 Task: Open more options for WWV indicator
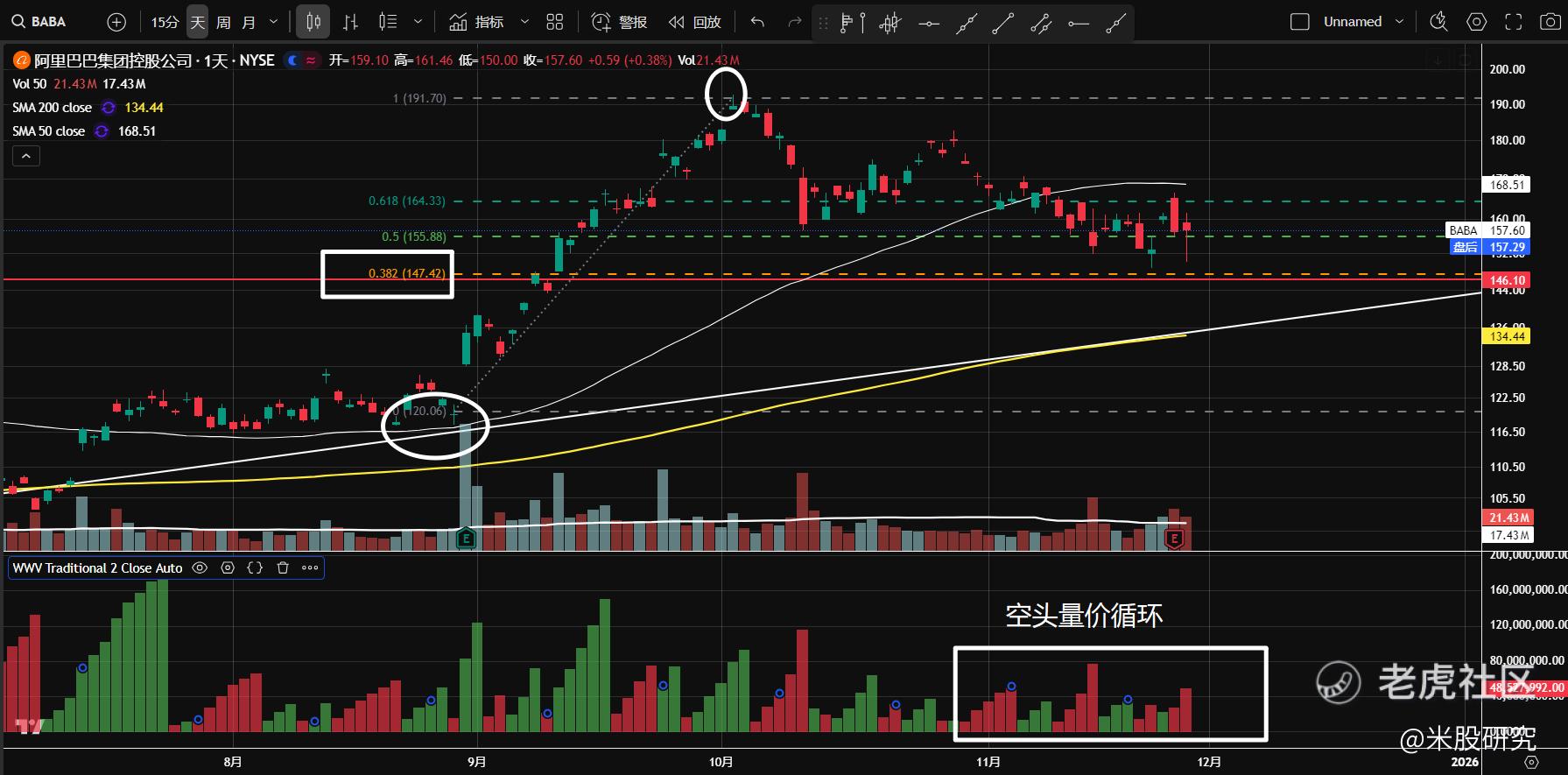[x=310, y=567]
